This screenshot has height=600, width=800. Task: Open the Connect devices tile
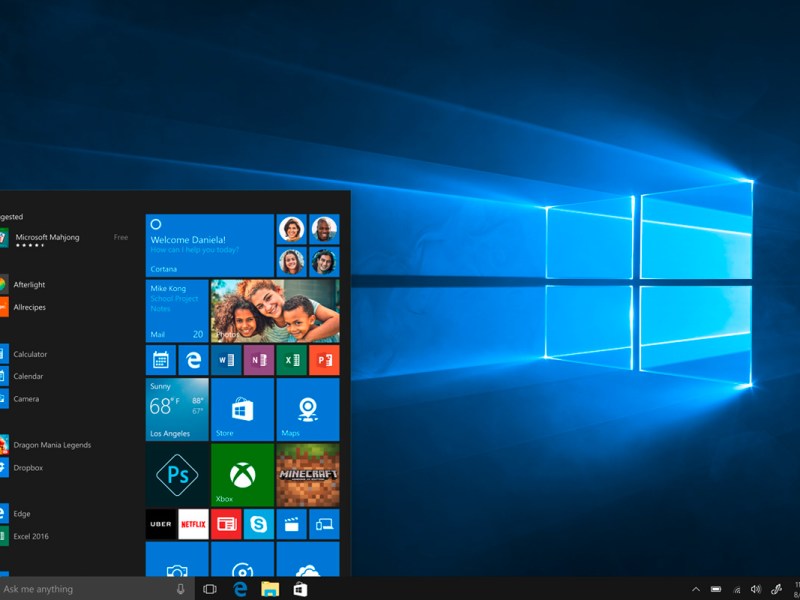coord(324,524)
